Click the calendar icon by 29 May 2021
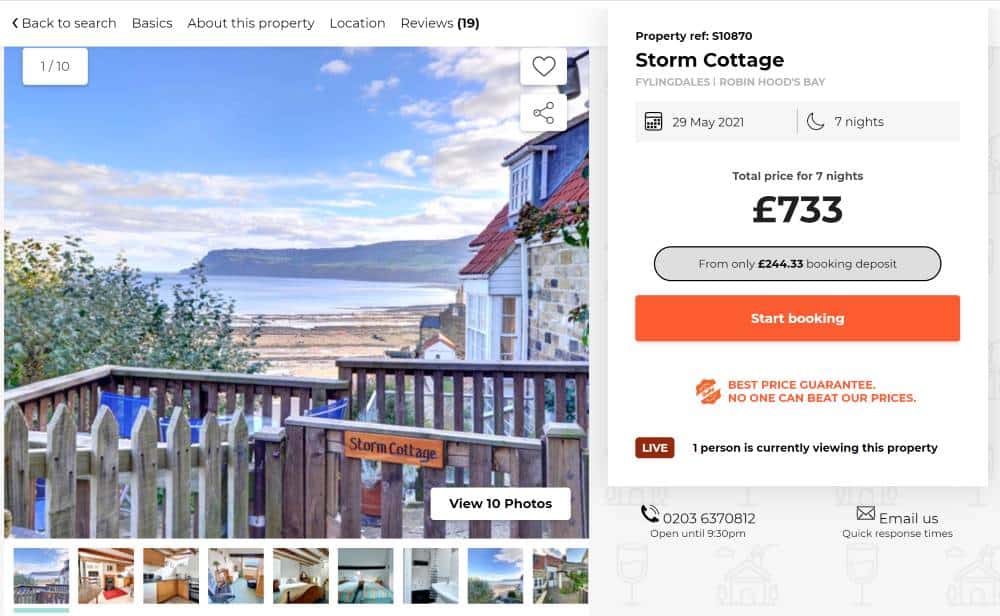Viewport: 1000px width, 616px height. [x=653, y=121]
